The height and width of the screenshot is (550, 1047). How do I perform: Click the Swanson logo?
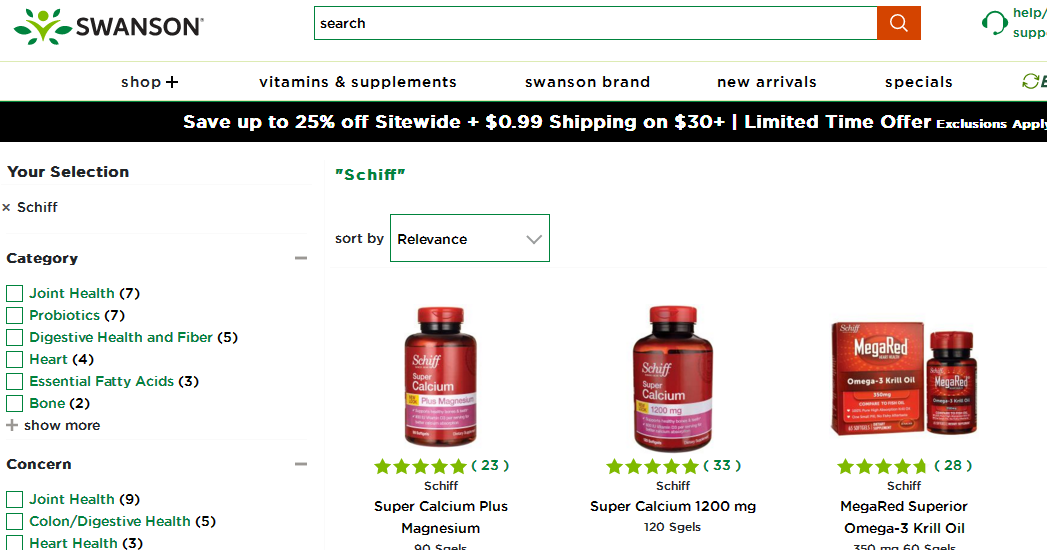tap(109, 26)
